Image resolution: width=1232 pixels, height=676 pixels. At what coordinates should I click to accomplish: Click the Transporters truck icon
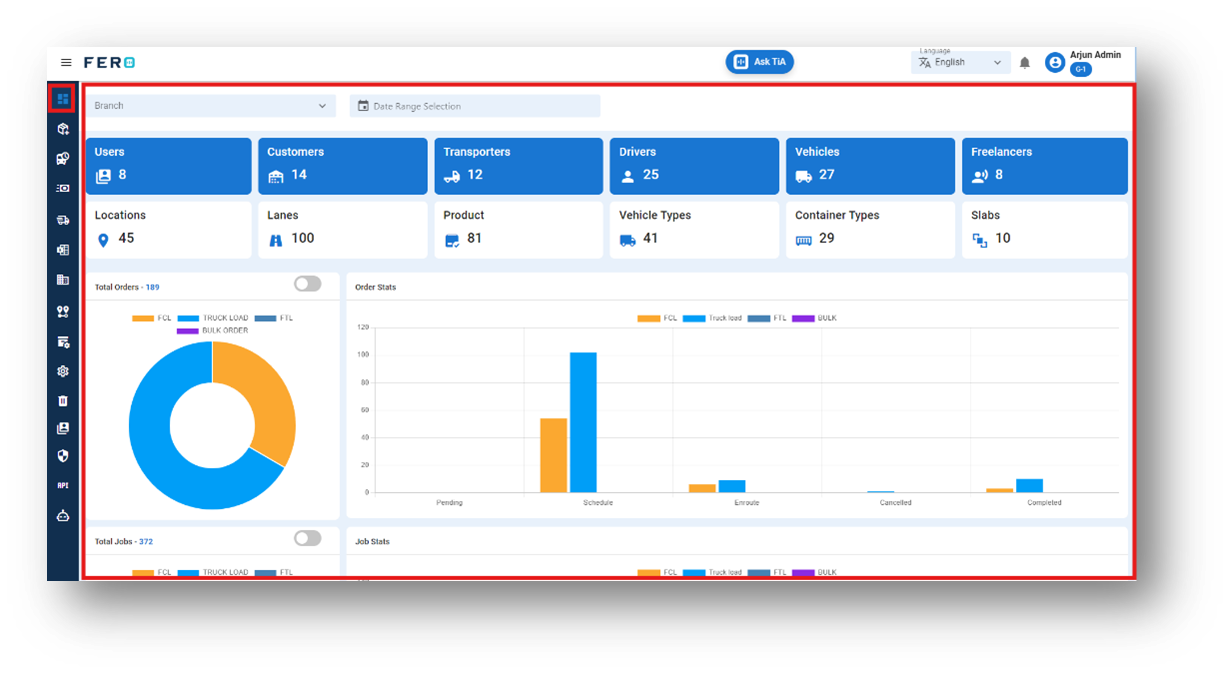pyautogui.click(x=452, y=176)
